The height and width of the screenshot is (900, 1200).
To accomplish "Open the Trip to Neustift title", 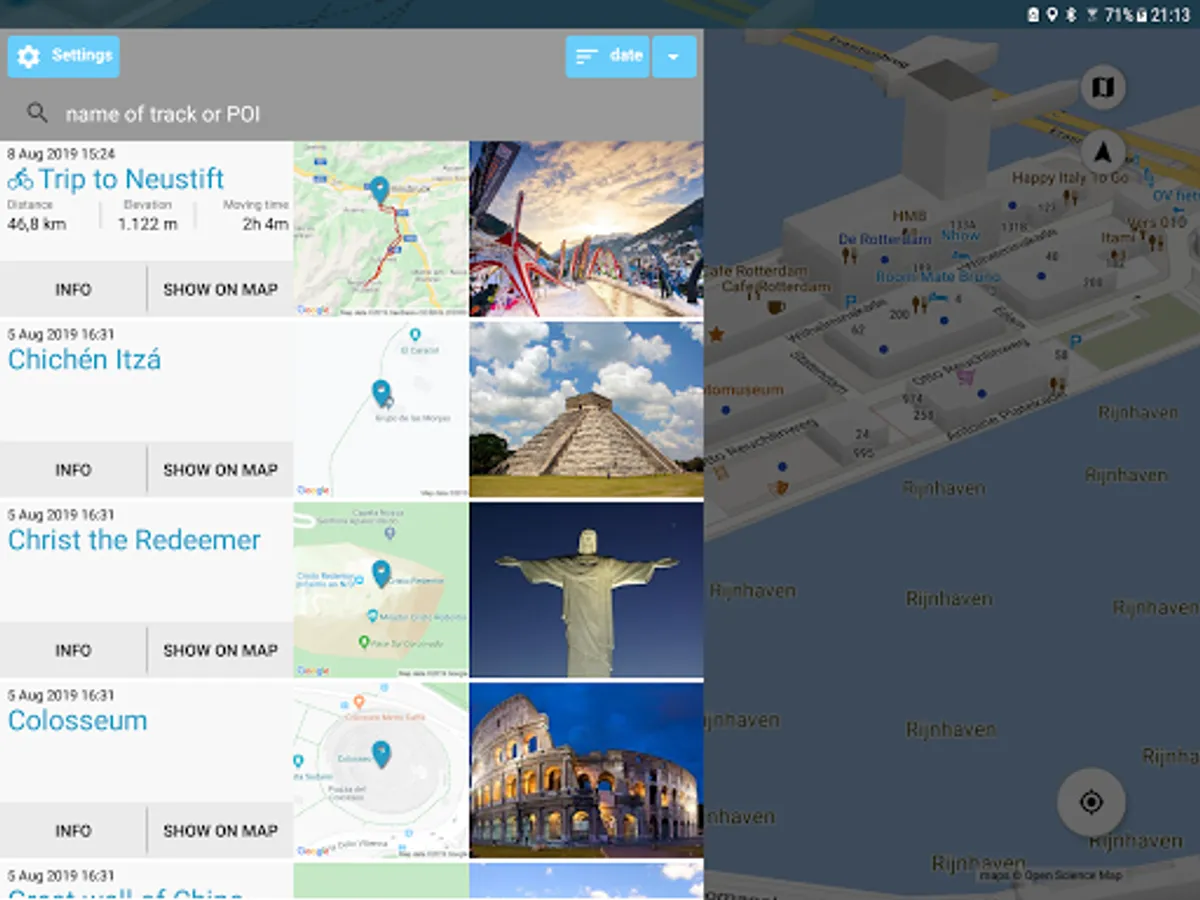I will (x=131, y=180).
